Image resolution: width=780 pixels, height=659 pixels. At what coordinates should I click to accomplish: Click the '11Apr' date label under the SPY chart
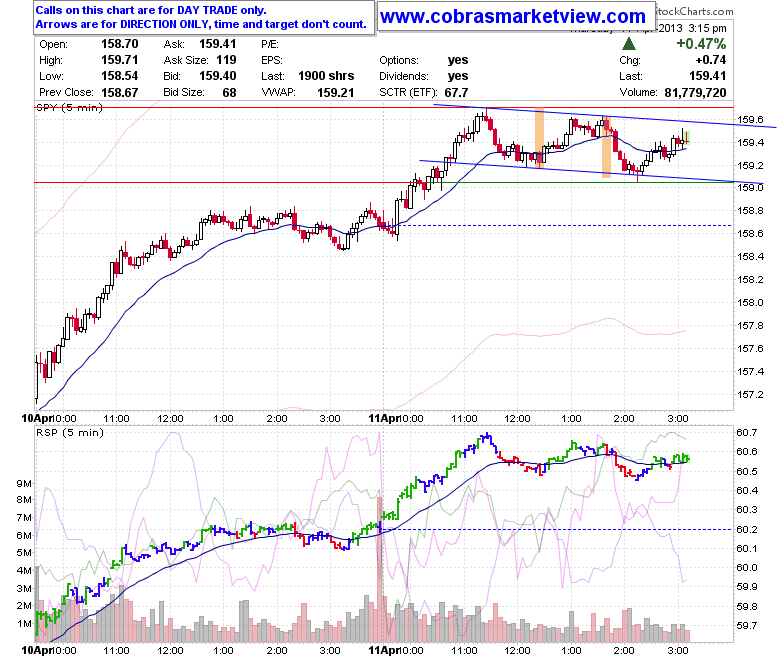pyautogui.click(x=384, y=418)
